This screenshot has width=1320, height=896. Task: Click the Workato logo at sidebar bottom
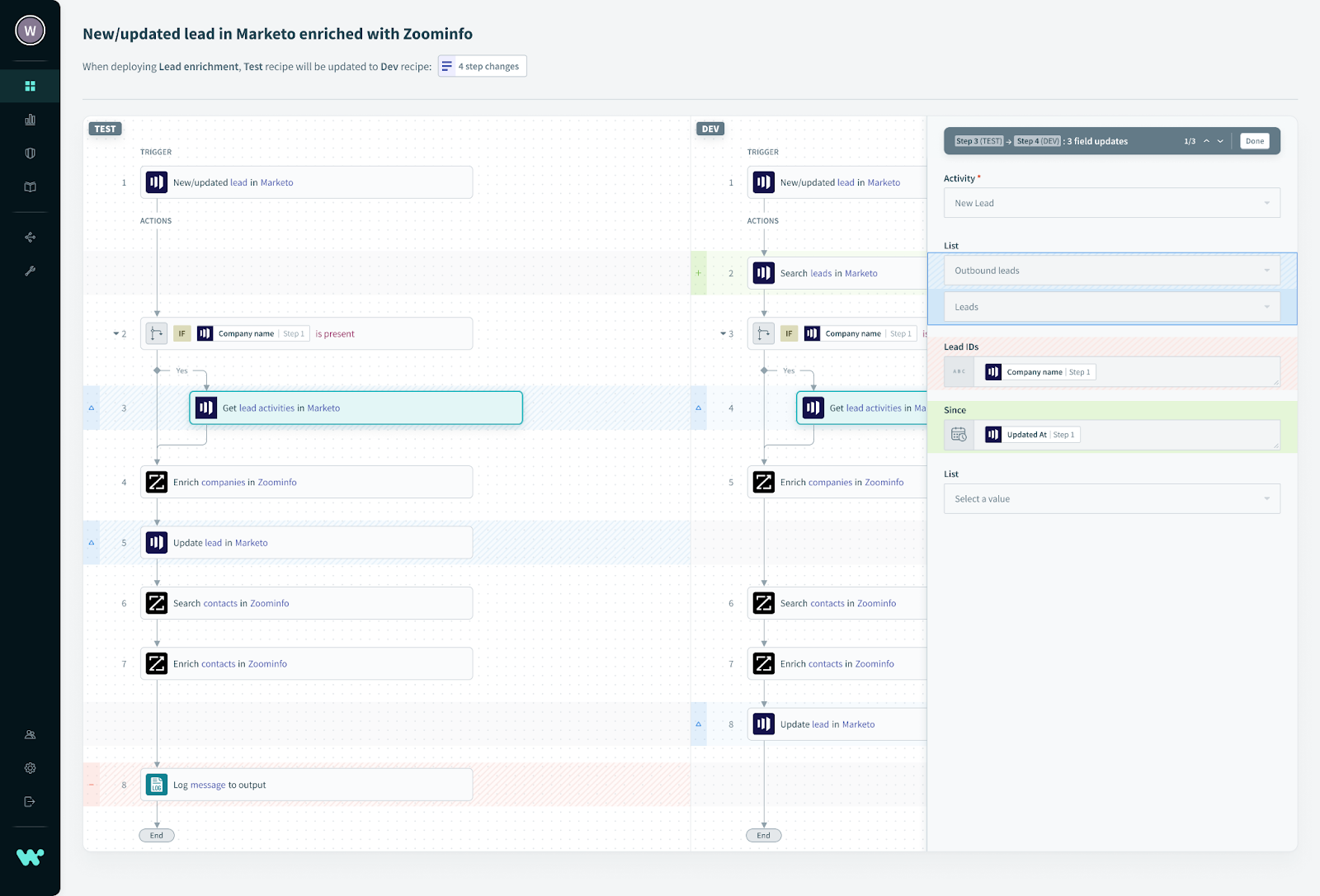point(30,857)
